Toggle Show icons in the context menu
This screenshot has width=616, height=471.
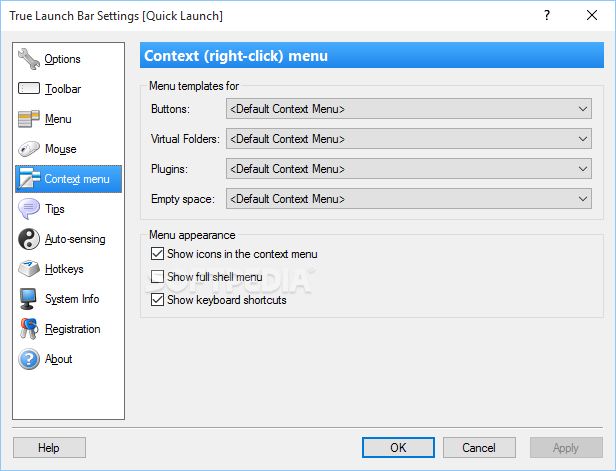[157, 254]
